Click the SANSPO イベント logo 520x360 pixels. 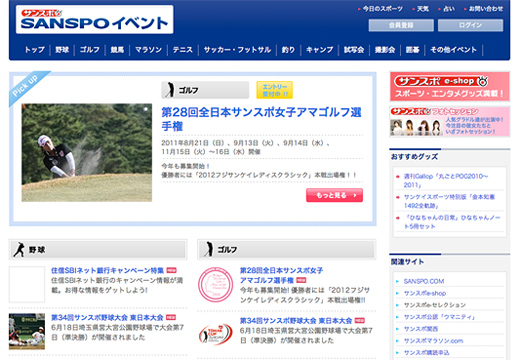[95, 19]
